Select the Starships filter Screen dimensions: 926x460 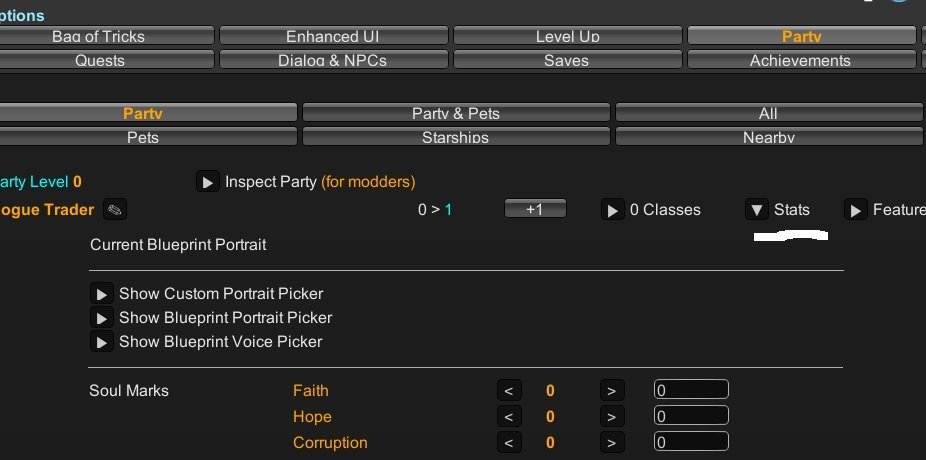(455, 137)
